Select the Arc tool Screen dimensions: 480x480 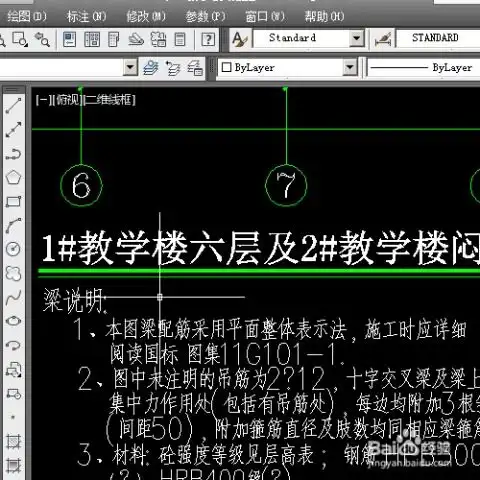[x=14, y=226]
